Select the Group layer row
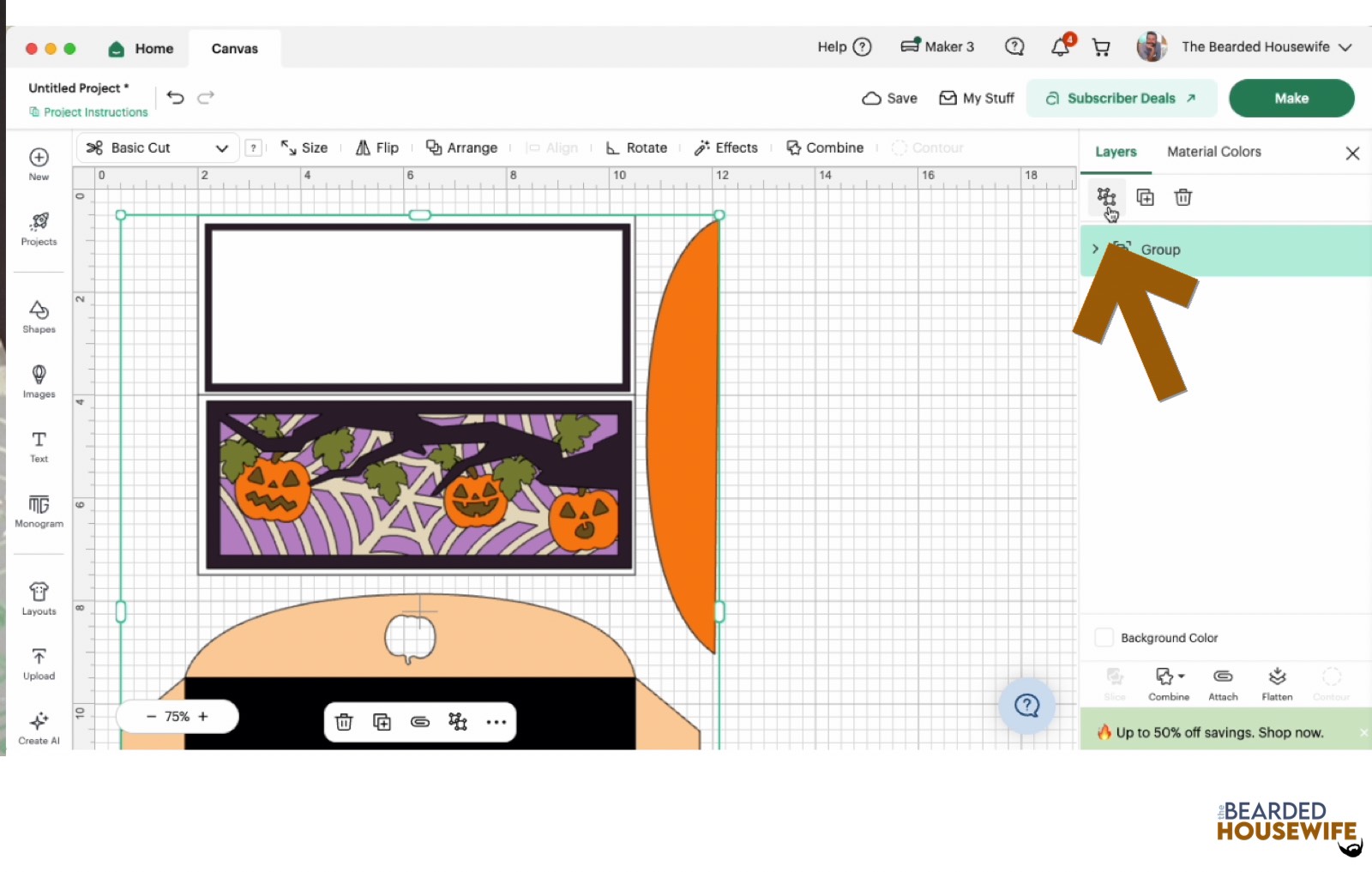1372x872 pixels. click(1226, 250)
